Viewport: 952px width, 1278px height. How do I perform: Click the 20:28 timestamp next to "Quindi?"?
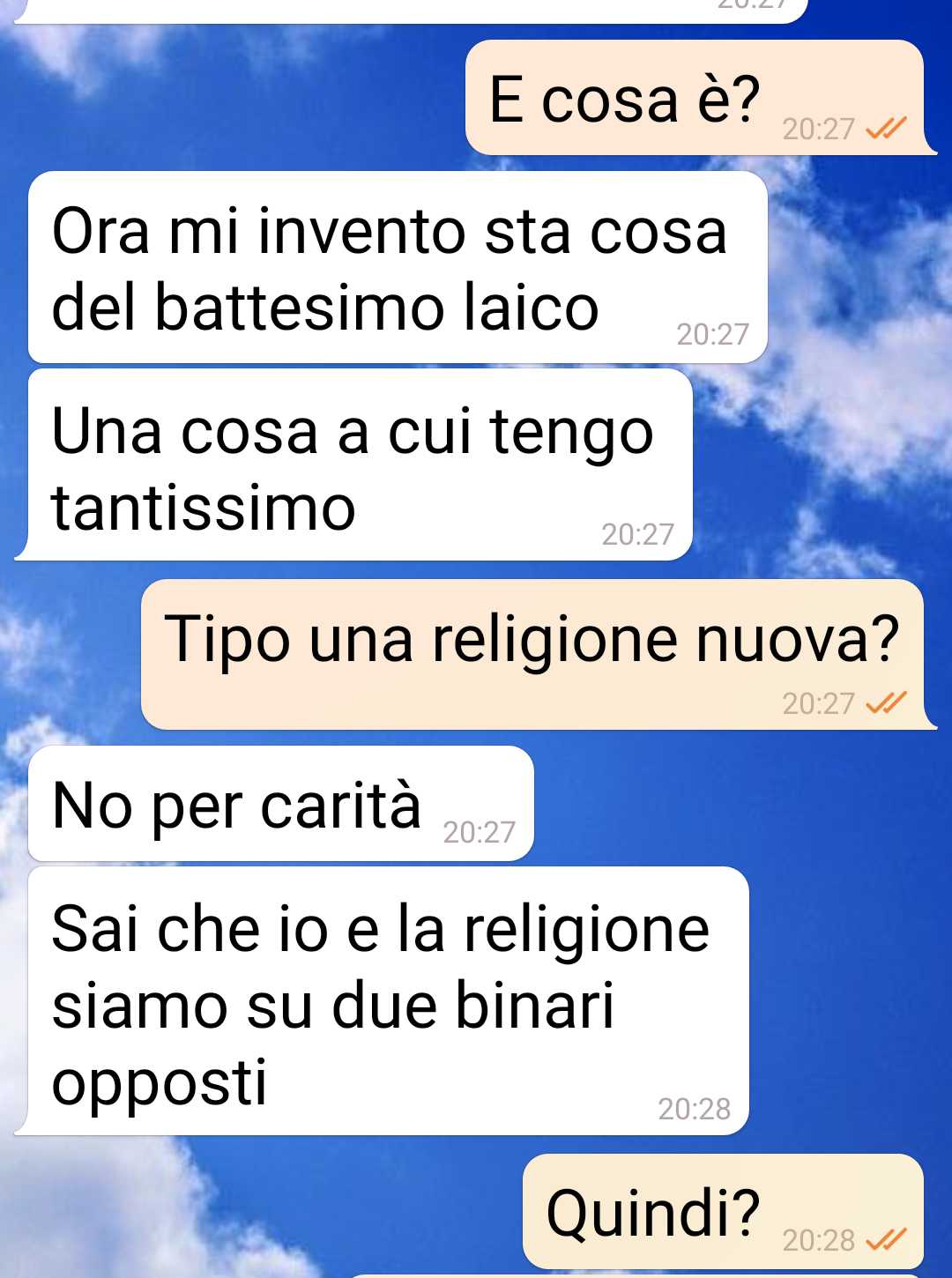(x=818, y=1241)
